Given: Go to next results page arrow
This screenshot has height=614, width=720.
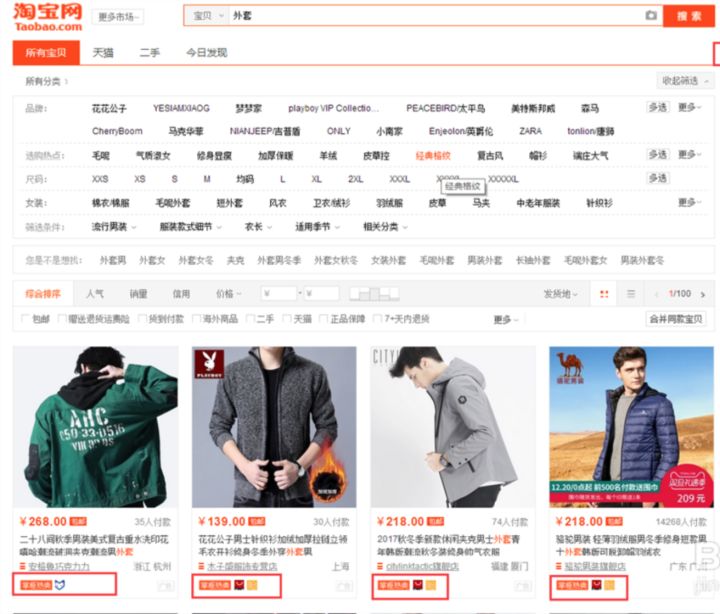Looking at the screenshot, I should click(703, 294).
